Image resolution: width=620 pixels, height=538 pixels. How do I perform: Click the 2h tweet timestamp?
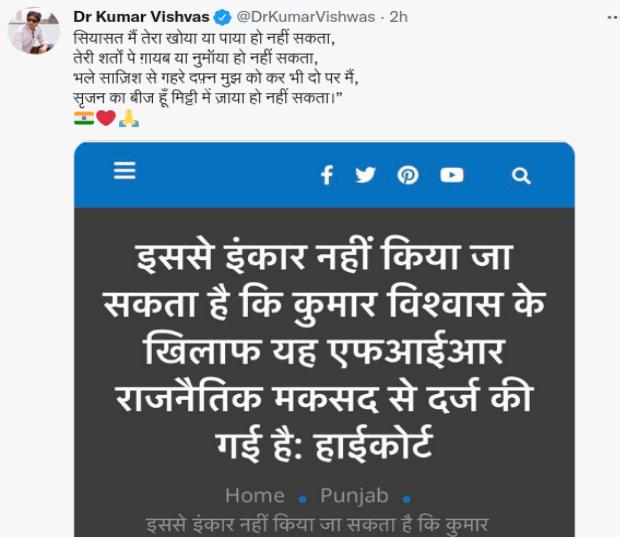coord(399,17)
